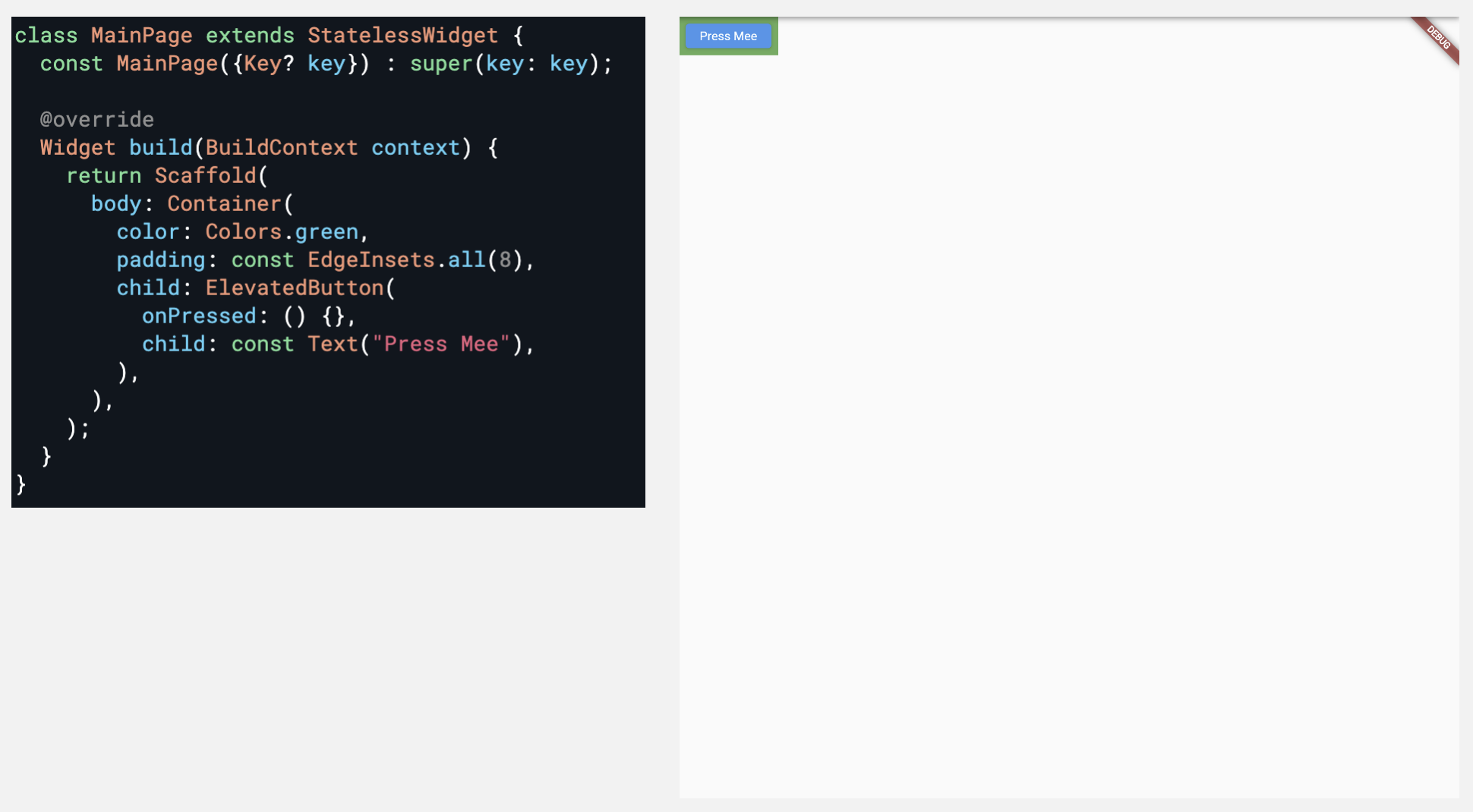Viewport: 1473px width, 812px height.
Task: Select the "Press Mee" string literal in code
Action: [x=440, y=345]
